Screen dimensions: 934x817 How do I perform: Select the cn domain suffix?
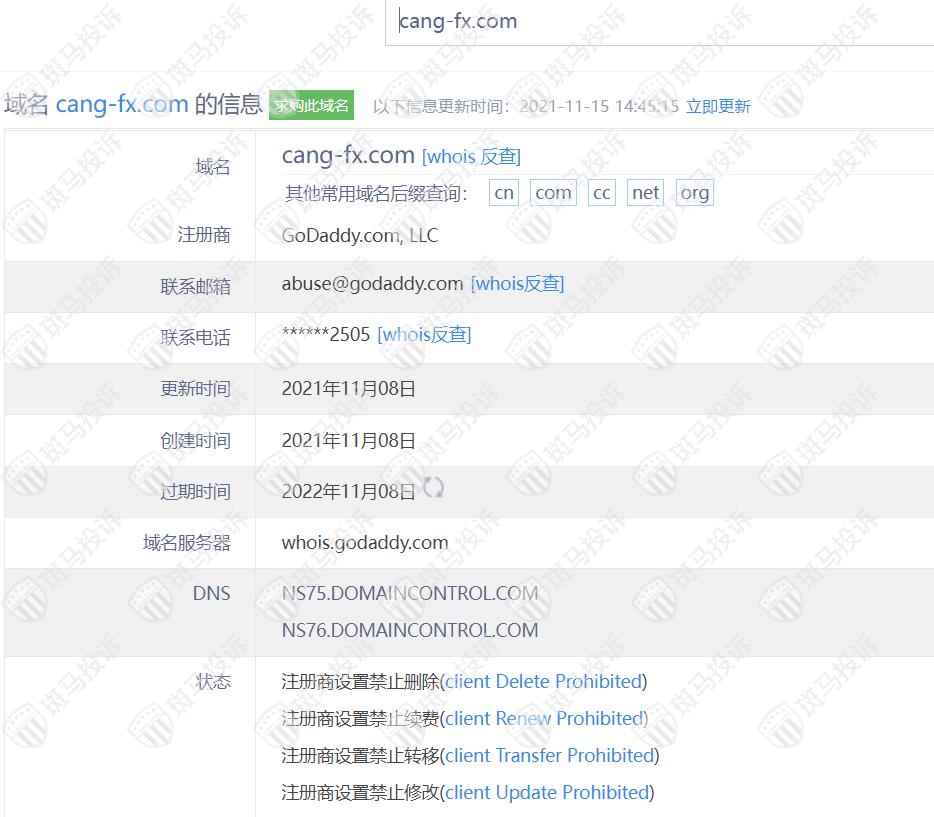coord(505,193)
